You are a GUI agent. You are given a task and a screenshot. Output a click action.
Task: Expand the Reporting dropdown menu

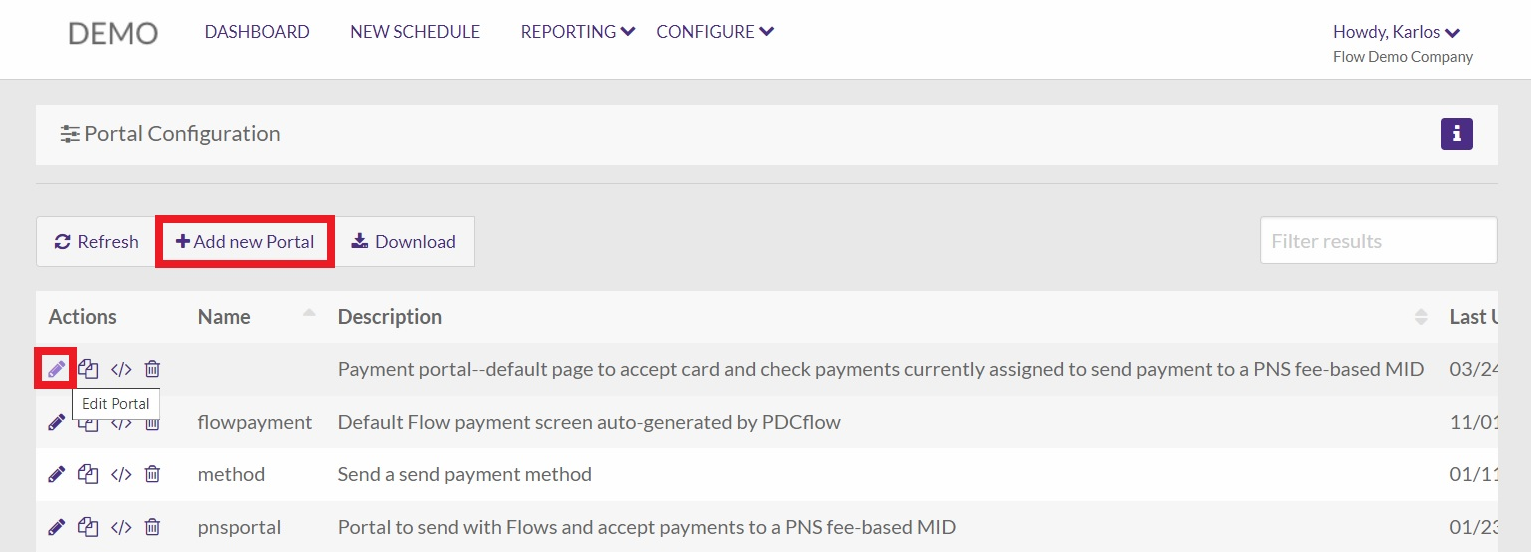(x=578, y=32)
